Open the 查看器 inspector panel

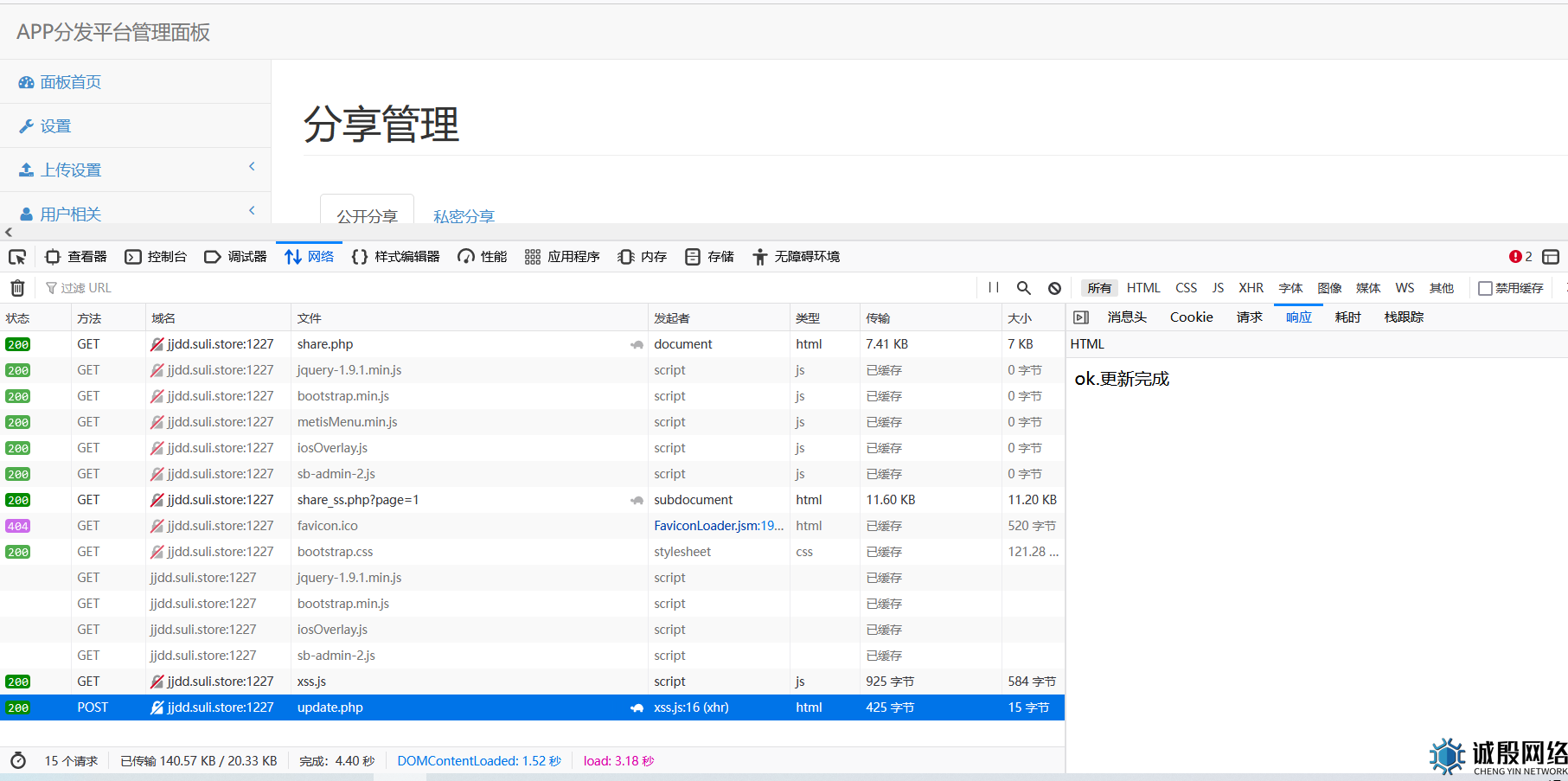[76, 257]
